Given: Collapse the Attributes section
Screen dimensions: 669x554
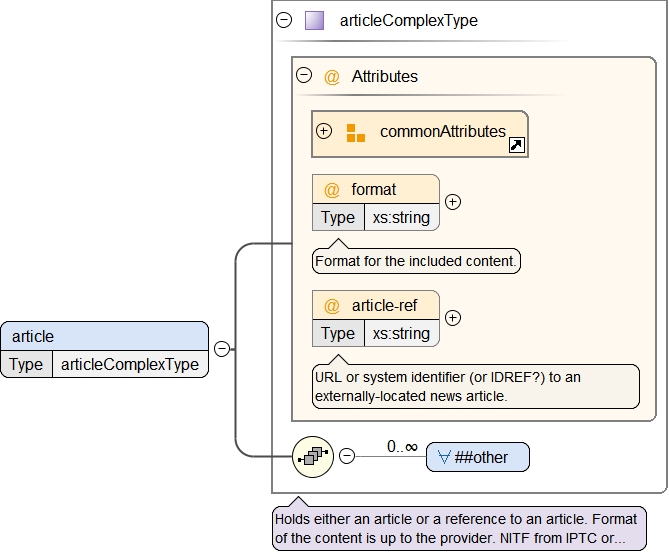Looking at the screenshot, I should coord(304,76).
